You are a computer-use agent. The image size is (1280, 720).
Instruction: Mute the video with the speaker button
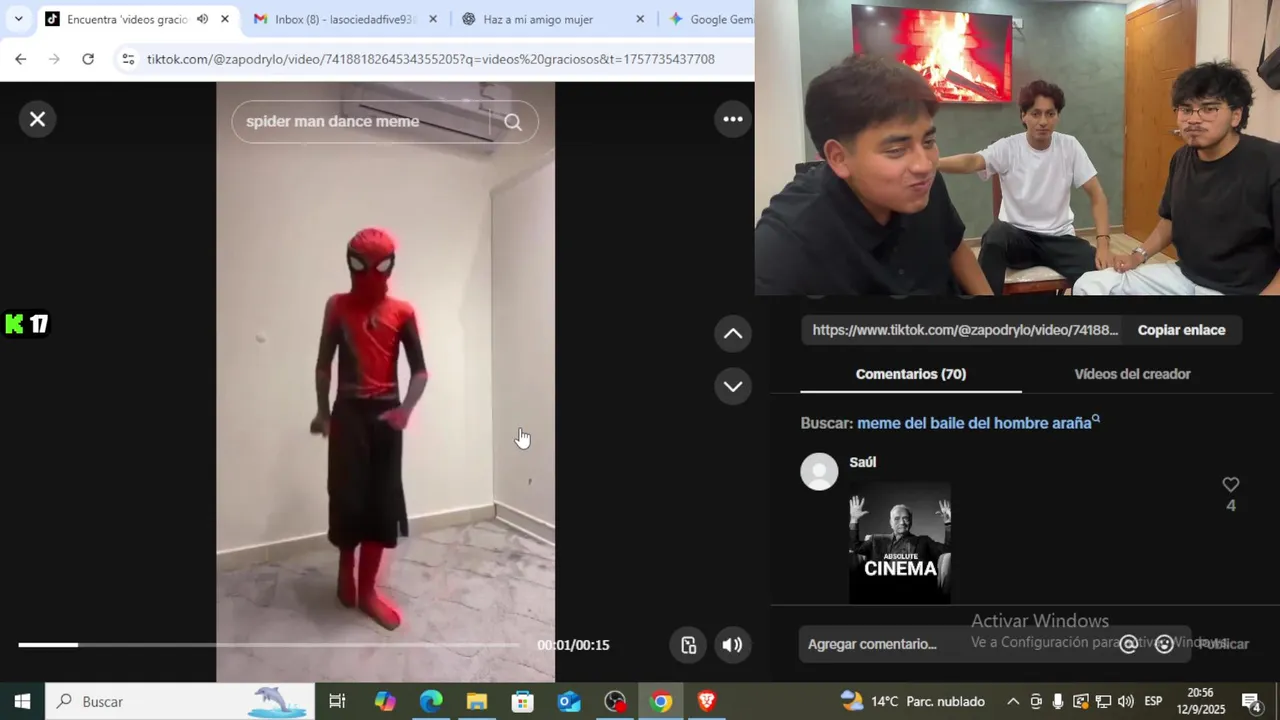(733, 645)
